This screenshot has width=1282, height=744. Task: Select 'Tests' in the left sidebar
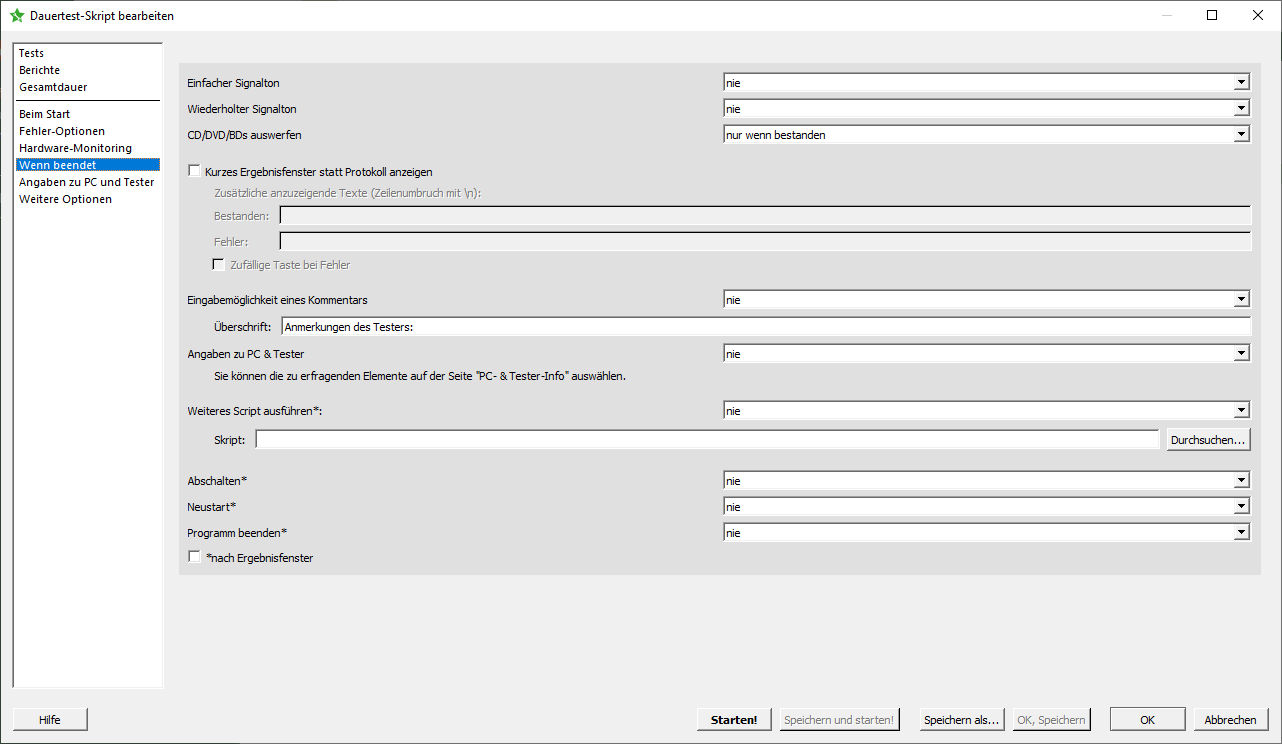32,53
